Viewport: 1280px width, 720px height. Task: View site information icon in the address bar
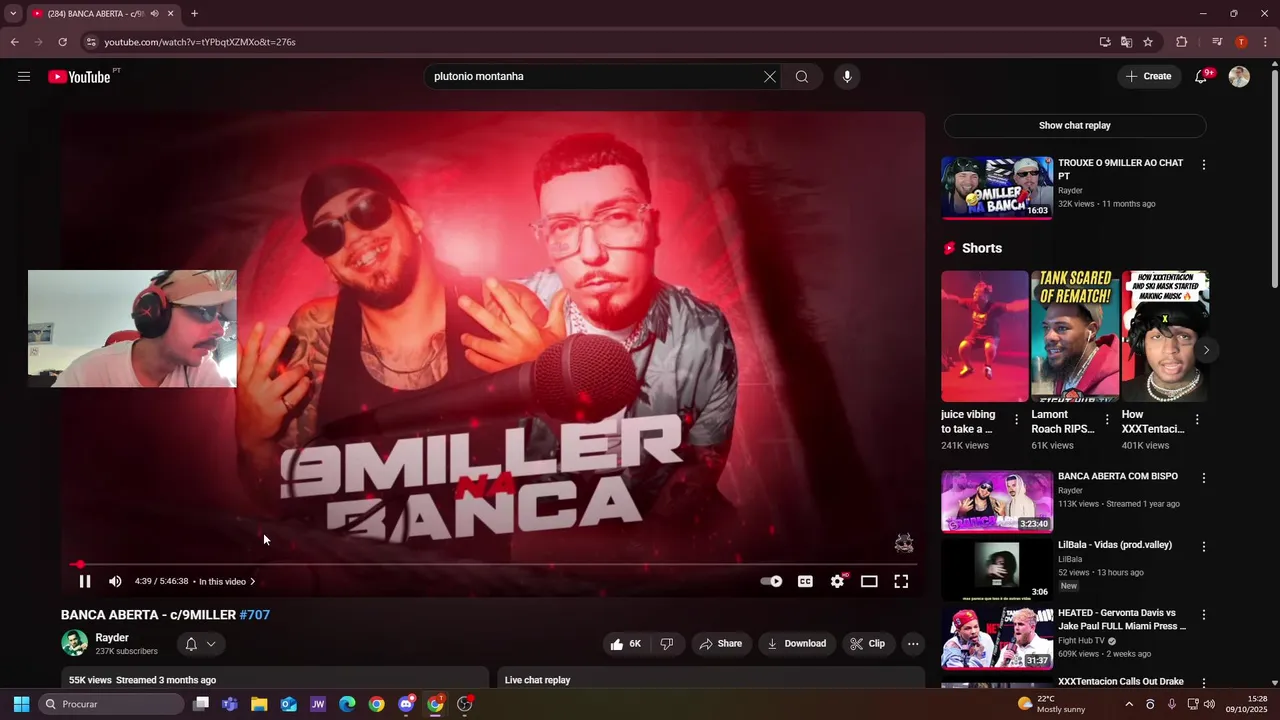click(91, 42)
